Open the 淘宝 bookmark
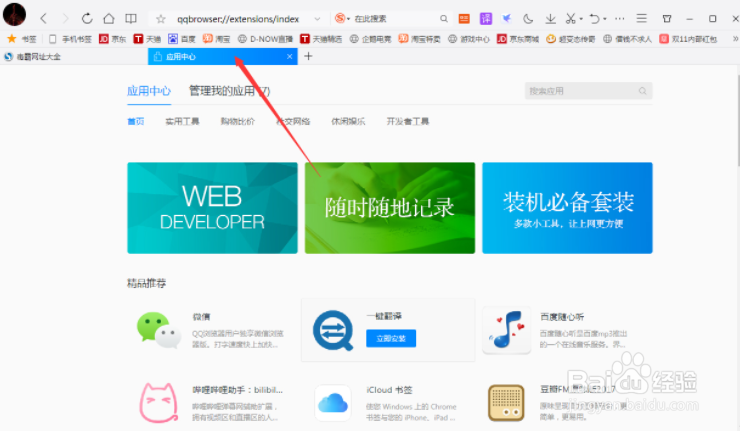Viewport: 740px width, 431px height. click(217, 39)
